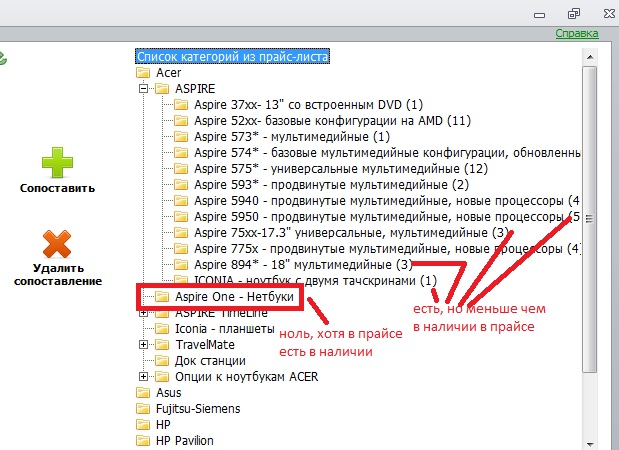The width and height of the screenshot is (619, 450).
Task: Click folder icon of Aspire 75xx-17.3" row
Action: click(181, 232)
